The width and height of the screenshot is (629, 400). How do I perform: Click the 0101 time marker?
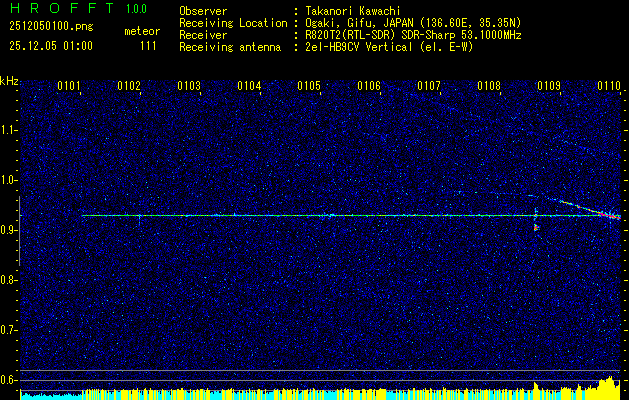click(69, 87)
